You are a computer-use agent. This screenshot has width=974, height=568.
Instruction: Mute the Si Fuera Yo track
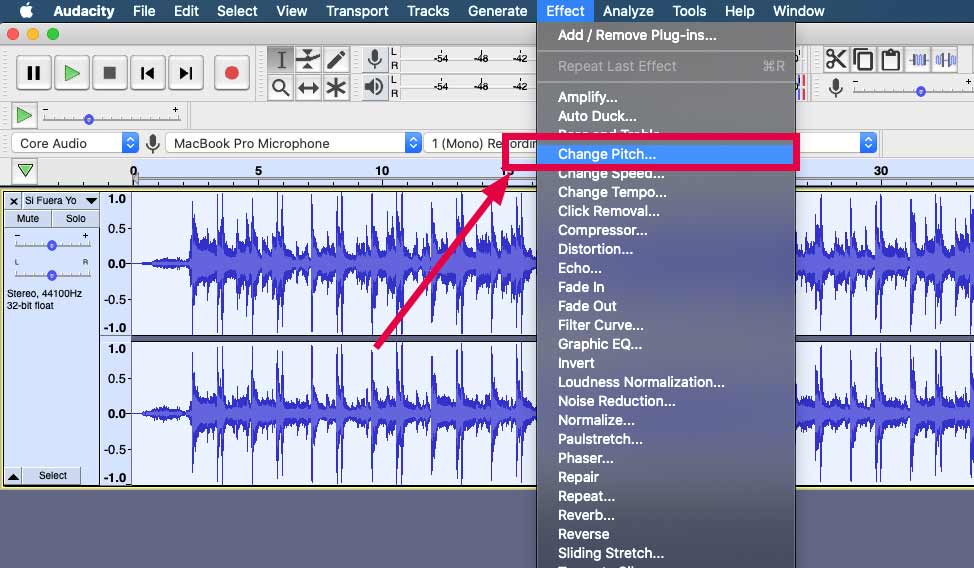28,219
